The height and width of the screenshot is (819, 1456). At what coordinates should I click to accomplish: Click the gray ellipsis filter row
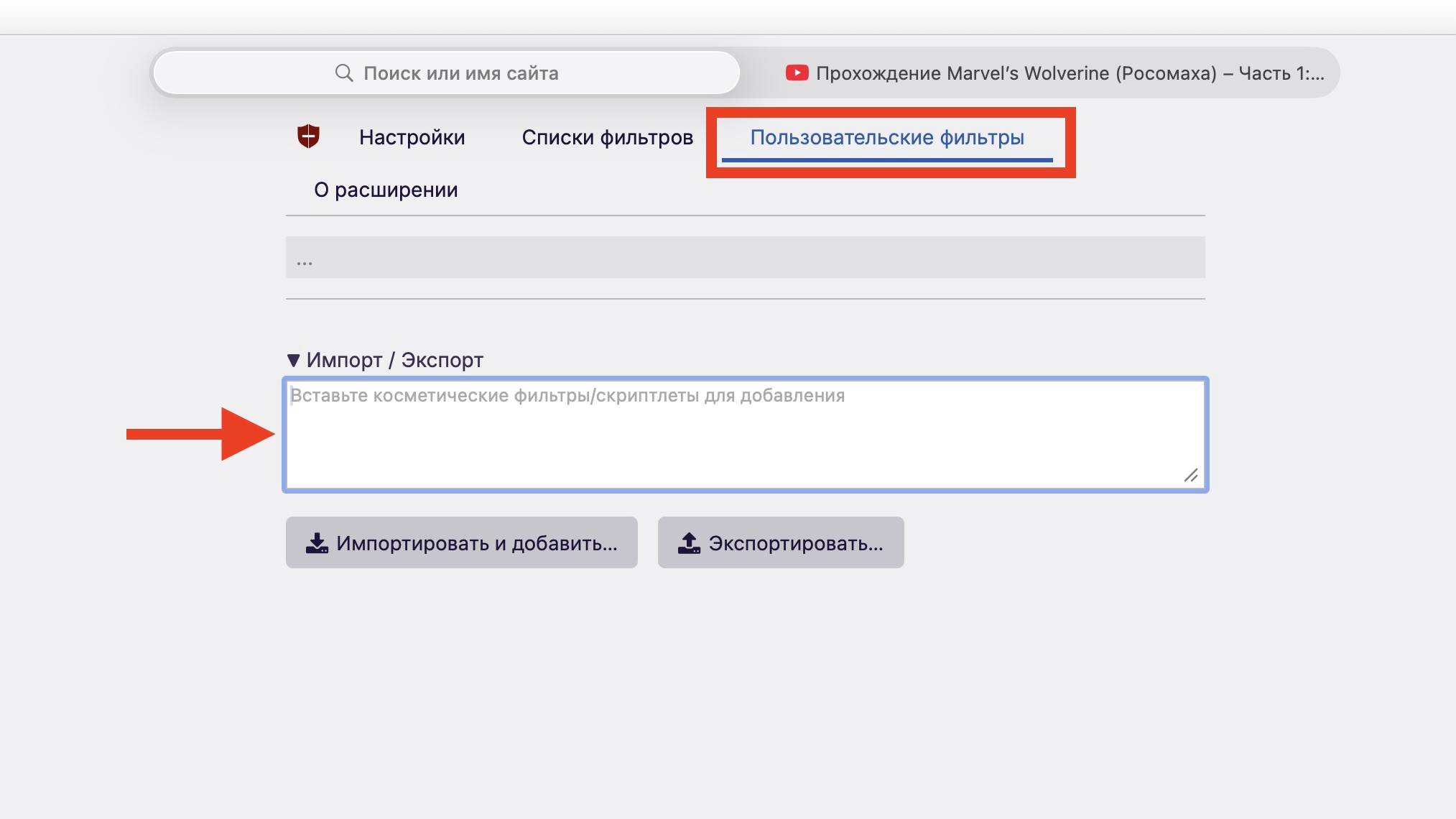coord(746,257)
